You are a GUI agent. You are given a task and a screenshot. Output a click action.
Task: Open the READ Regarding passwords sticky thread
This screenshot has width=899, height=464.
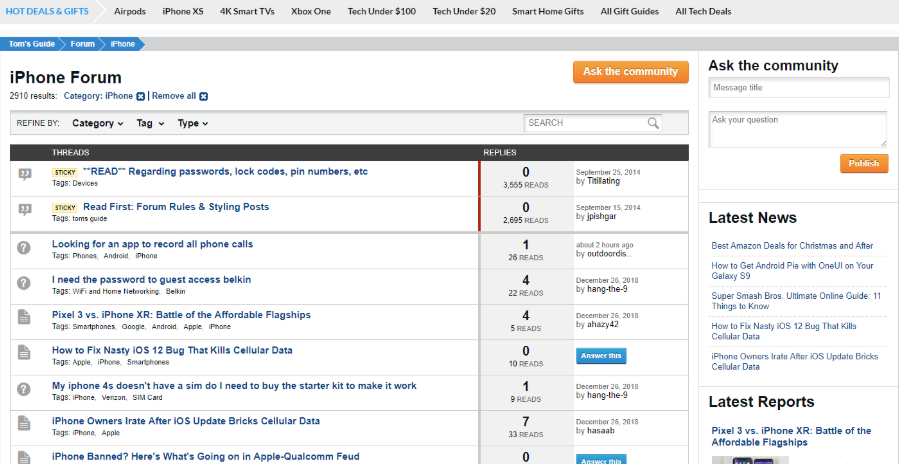tap(225, 171)
